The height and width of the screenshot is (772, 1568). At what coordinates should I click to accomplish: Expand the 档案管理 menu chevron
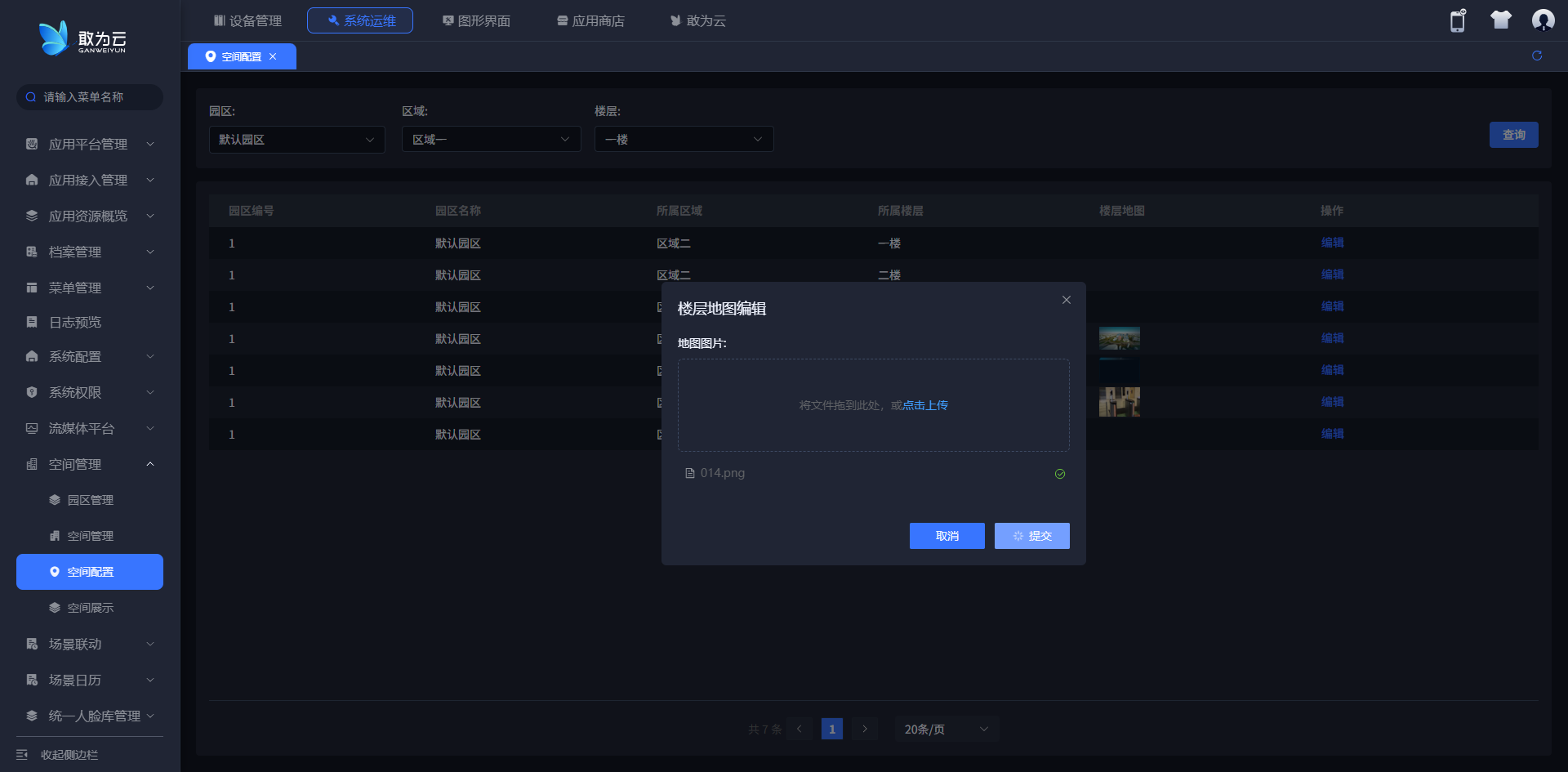150,252
